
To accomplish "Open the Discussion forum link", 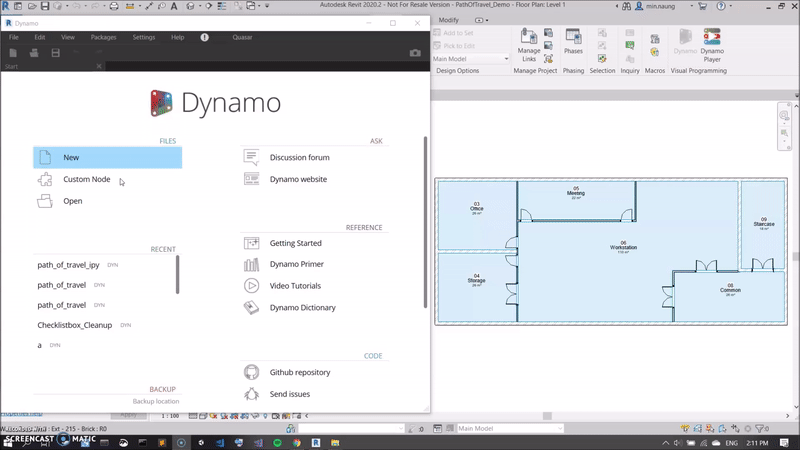I will (299, 157).
